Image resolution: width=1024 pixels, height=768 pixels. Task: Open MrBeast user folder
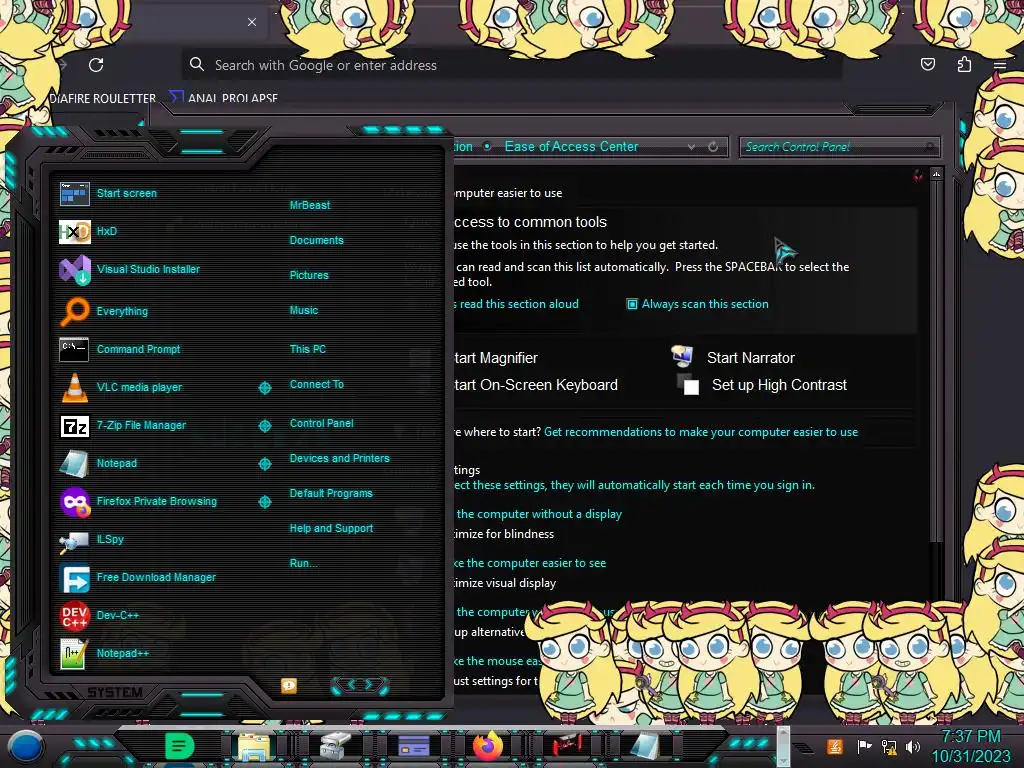tap(310, 205)
